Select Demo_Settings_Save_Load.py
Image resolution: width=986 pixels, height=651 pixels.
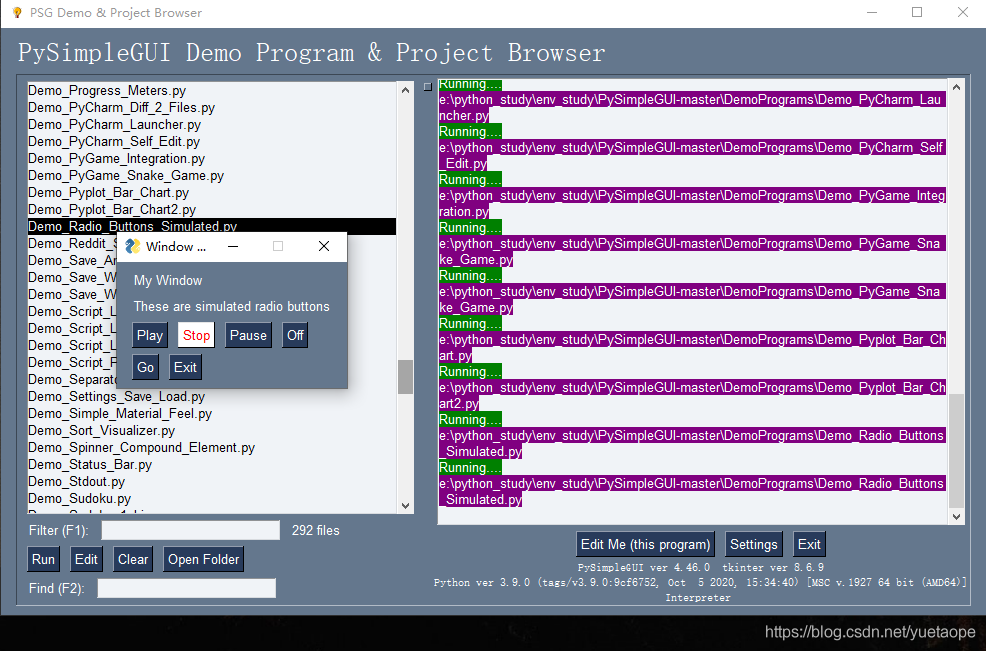212,397
